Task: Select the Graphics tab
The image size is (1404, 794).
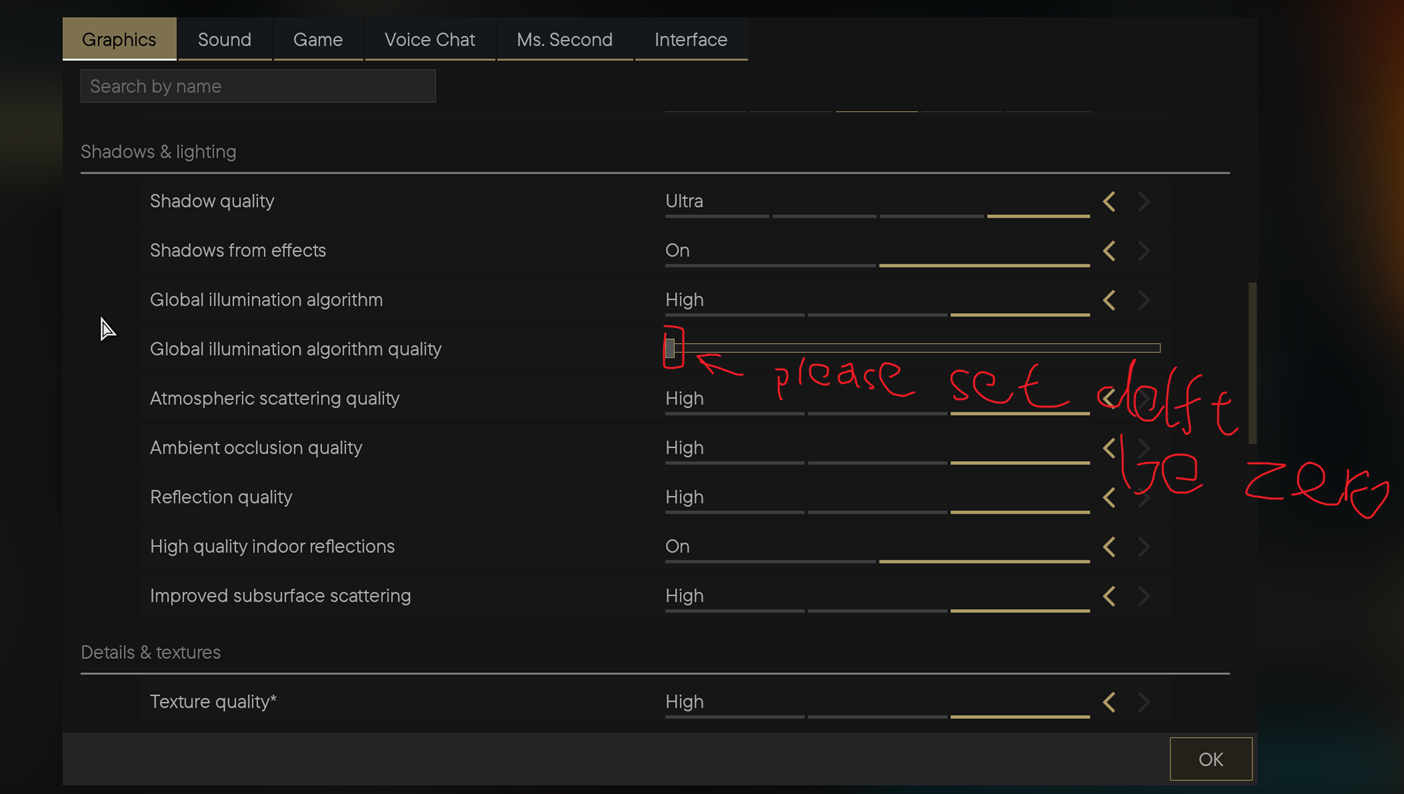Action: [119, 39]
